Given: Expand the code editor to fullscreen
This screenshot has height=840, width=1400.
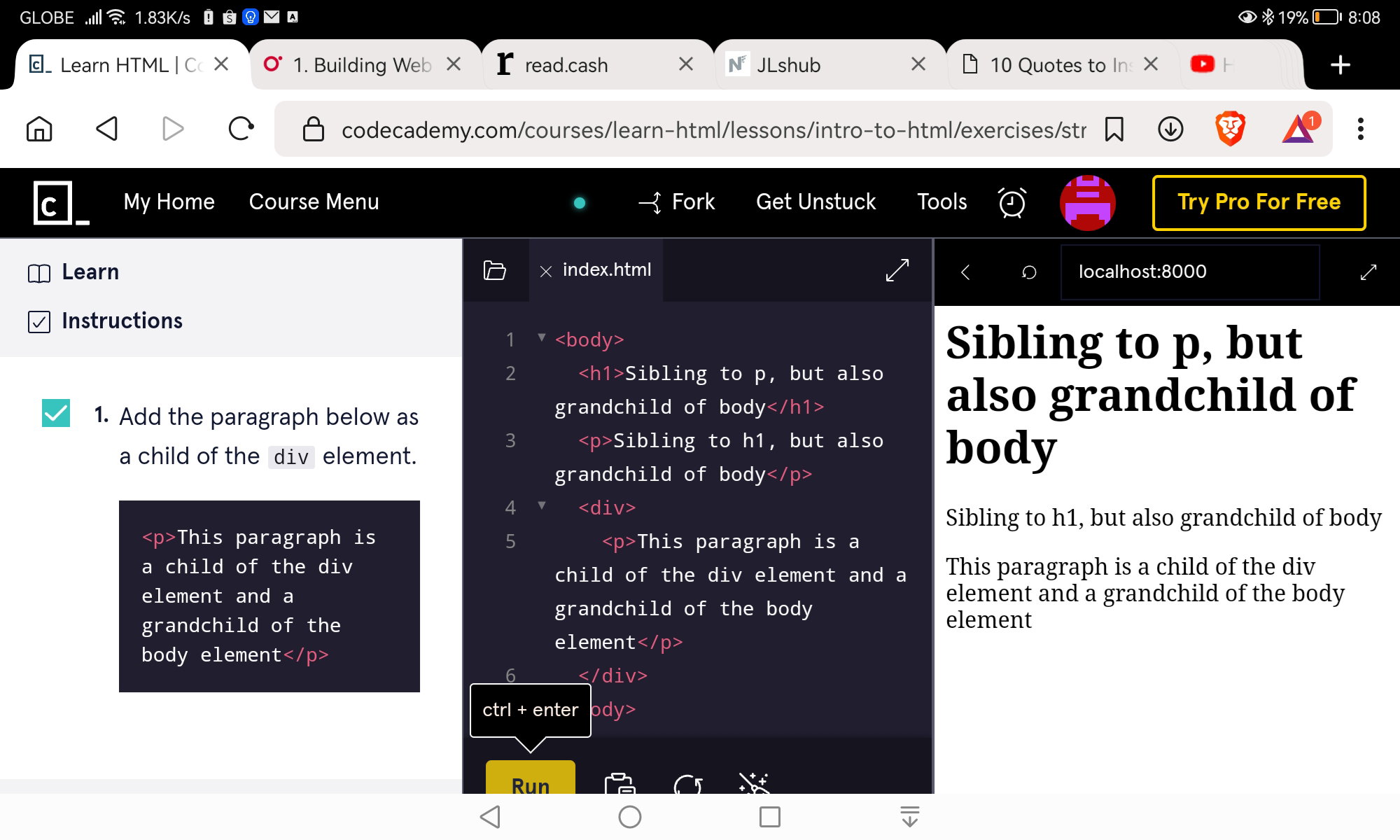Looking at the screenshot, I should (x=897, y=270).
